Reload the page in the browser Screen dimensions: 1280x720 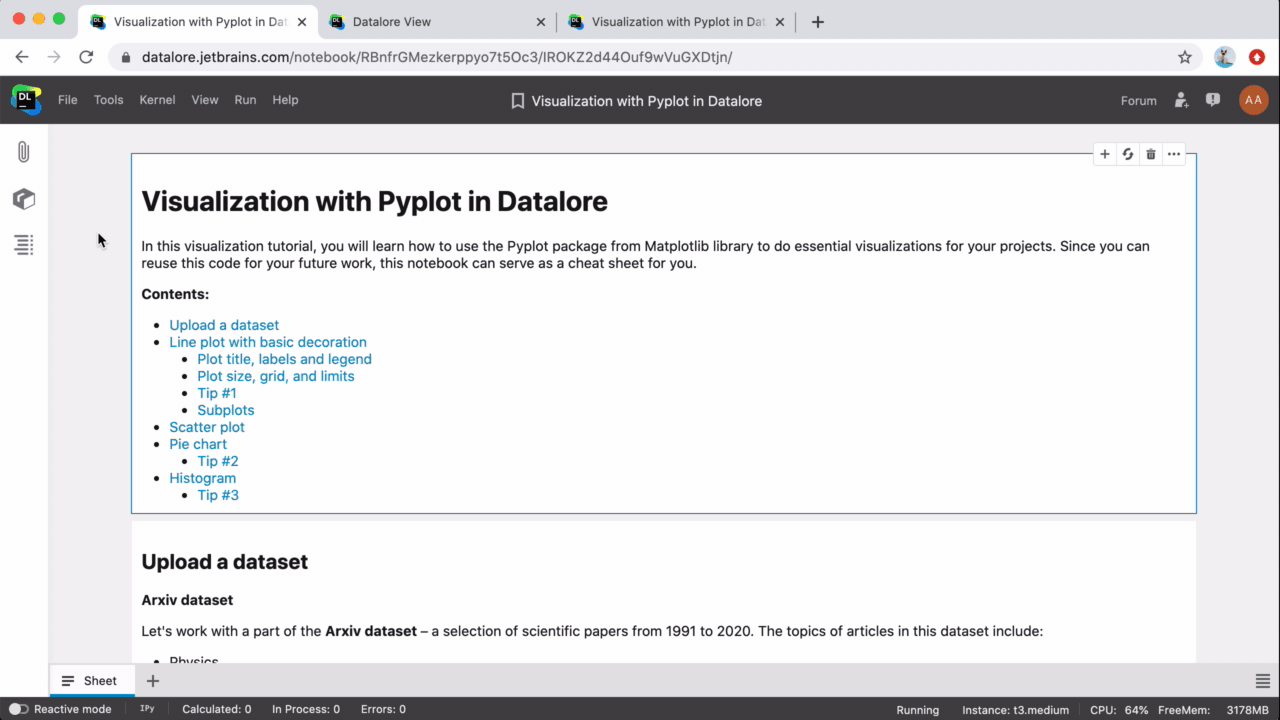86,57
